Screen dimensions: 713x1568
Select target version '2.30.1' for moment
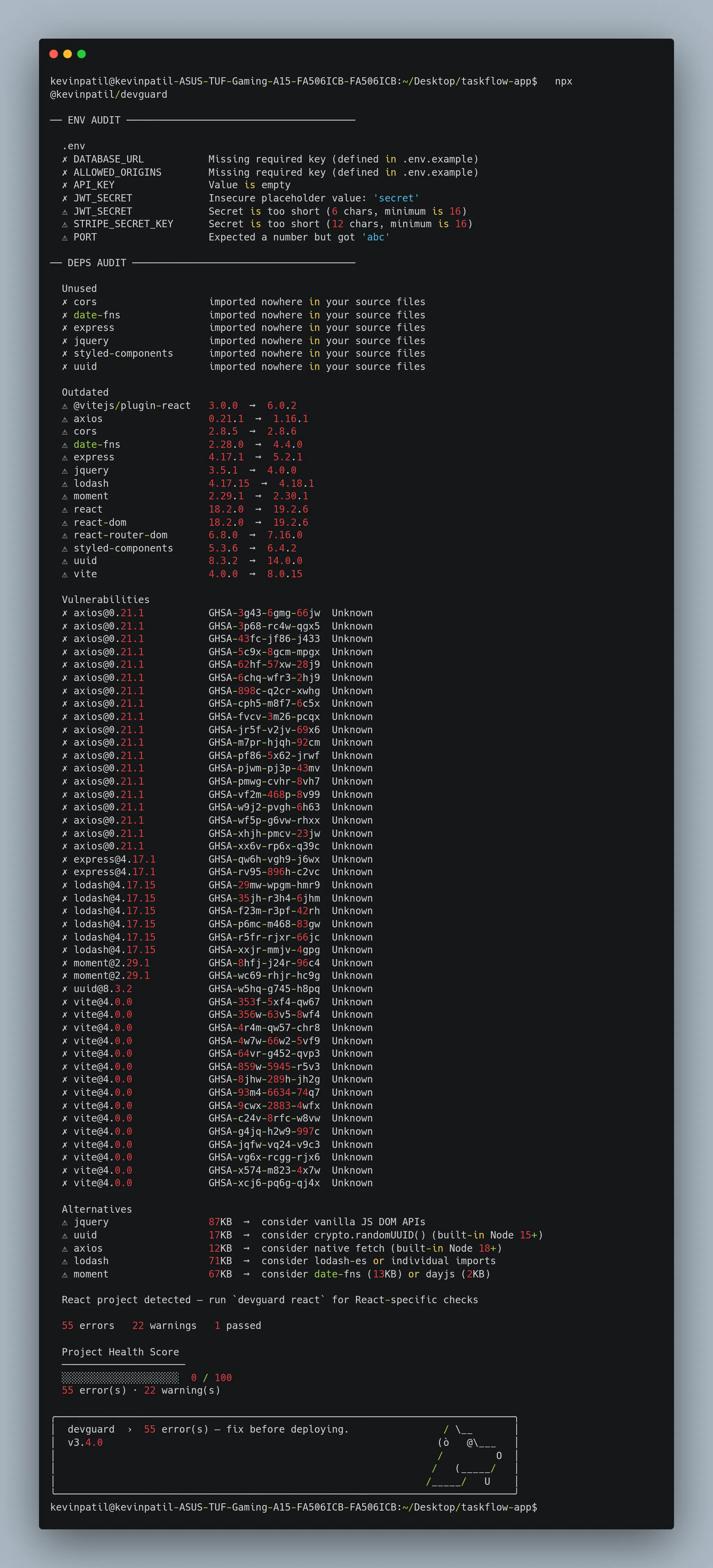tap(290, 496)
